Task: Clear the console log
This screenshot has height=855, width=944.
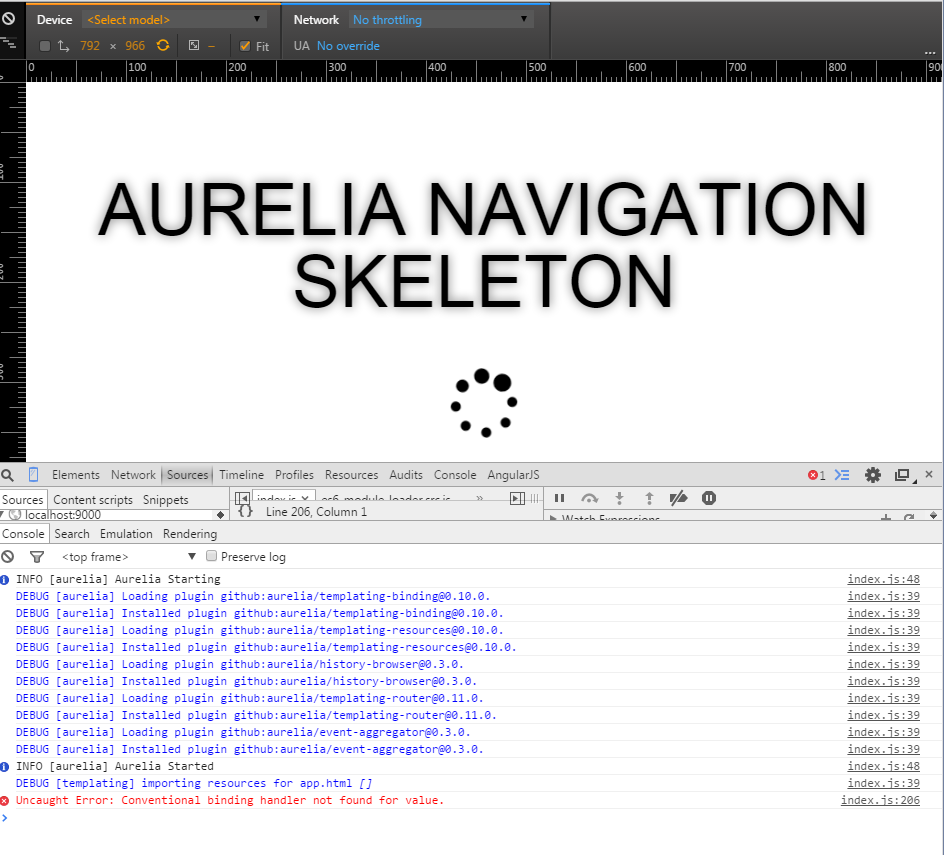Action: pos(8,557)
